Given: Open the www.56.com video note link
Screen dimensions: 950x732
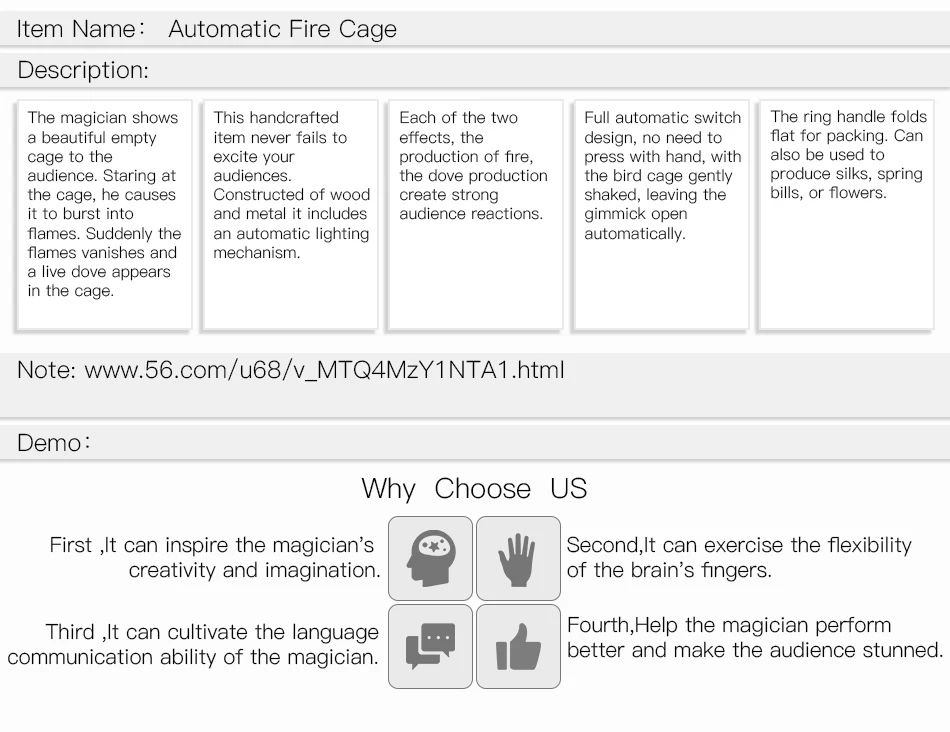Looking at the screenshot, I should click(x=324, y=370).
